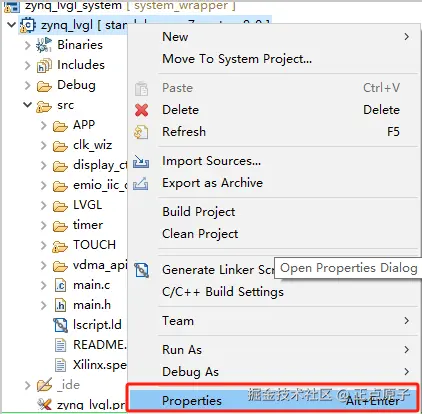Click the README file icon
This screenshot has height=414, width=422.
point(60,345)
